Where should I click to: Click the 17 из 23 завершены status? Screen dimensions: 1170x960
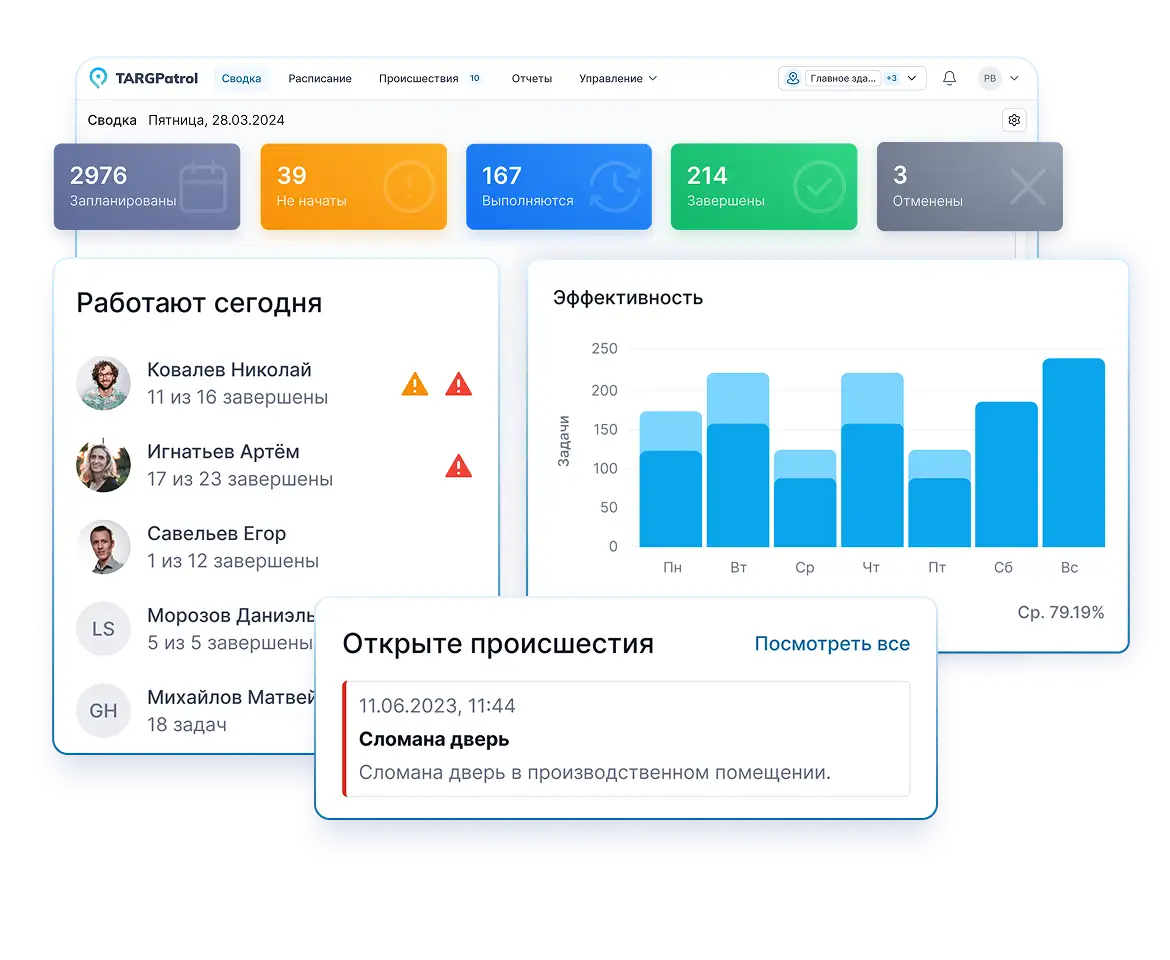(240, 479)
